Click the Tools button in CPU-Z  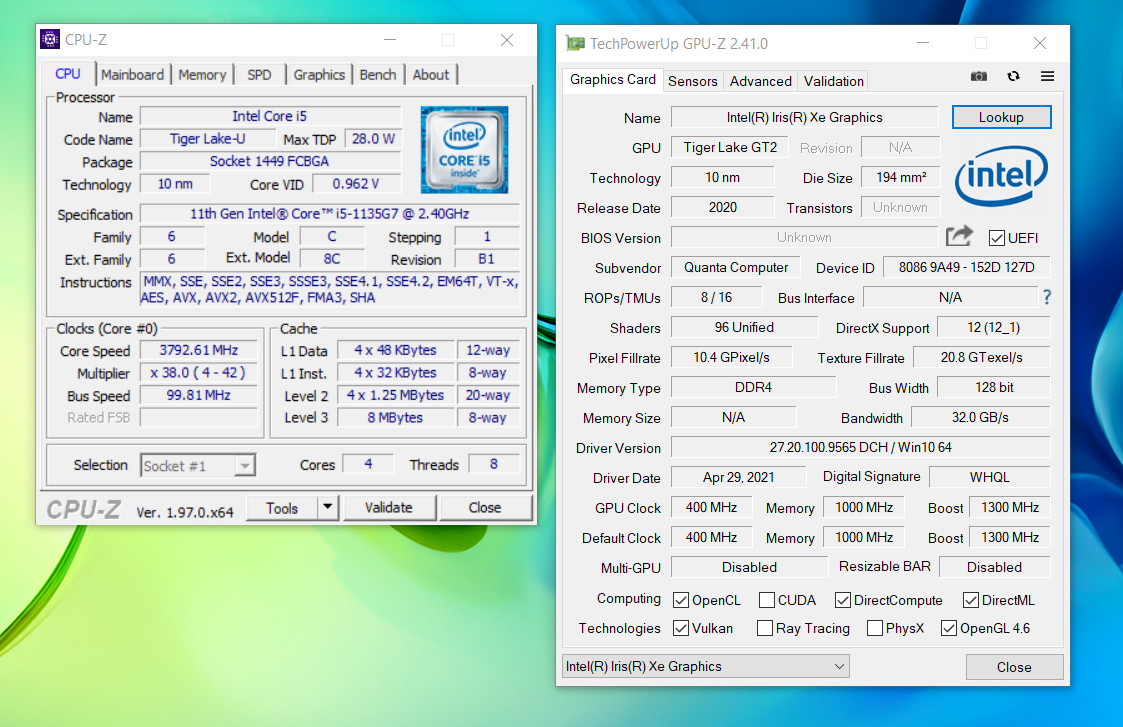[x=282, y=507]
